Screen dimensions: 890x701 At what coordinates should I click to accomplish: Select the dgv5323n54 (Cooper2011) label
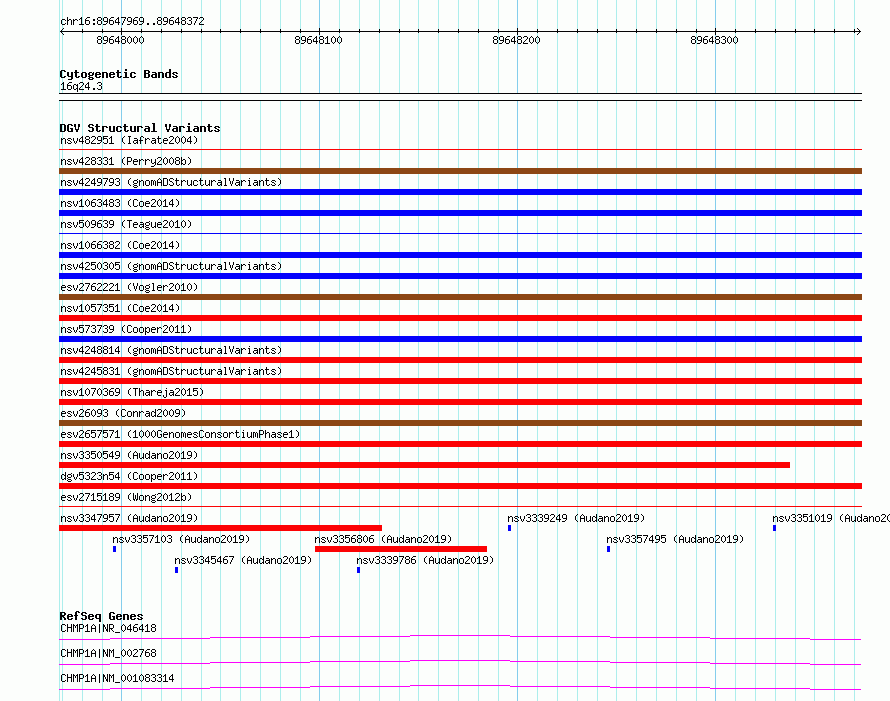pyautogui.click(x=129, y=476)
